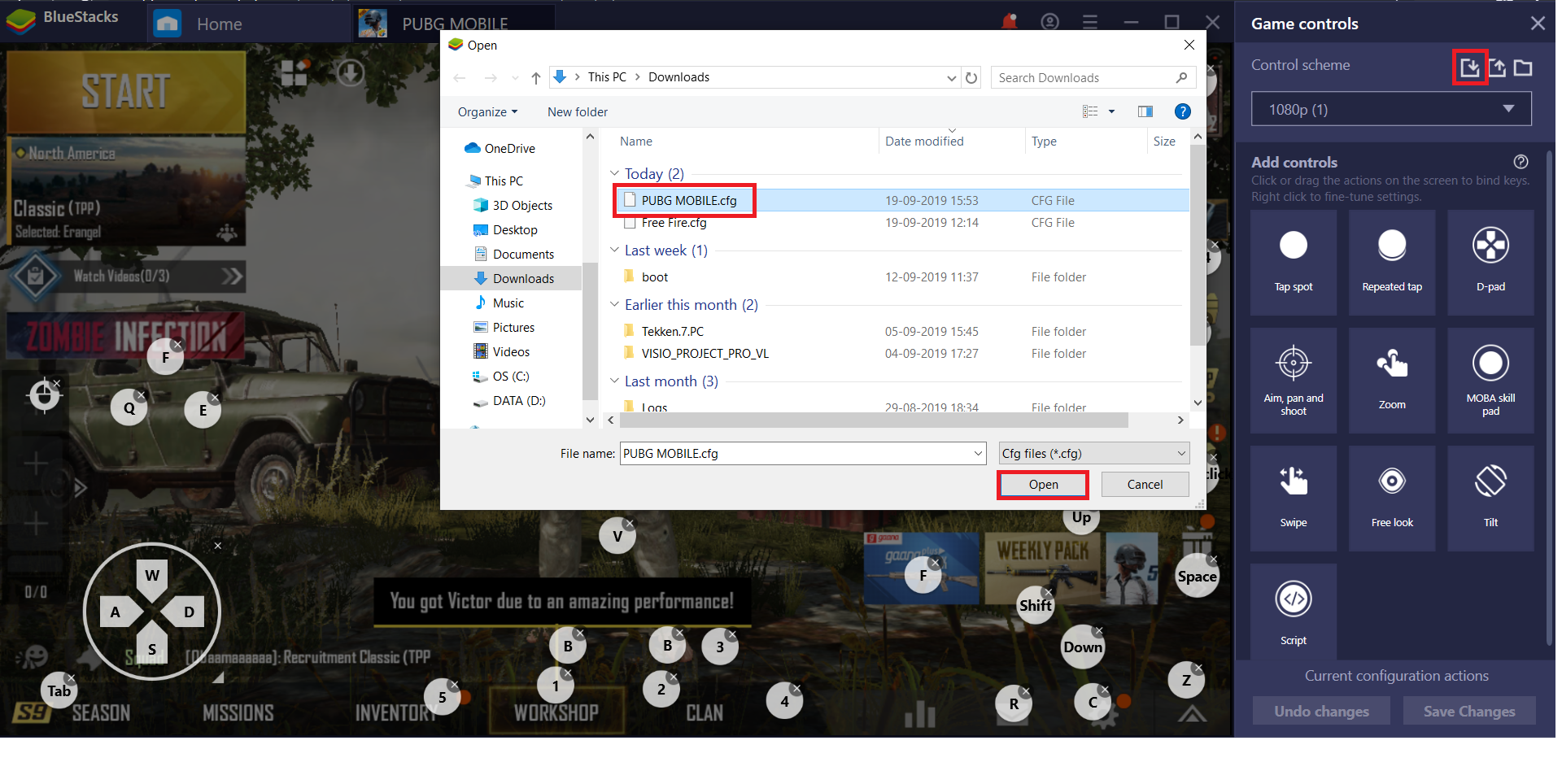This screenshot has width=1562, height=784.
Task: Open the 1080p (1) control scheme dropdown
Action: pyautogui.click(x=1391, y=109)
